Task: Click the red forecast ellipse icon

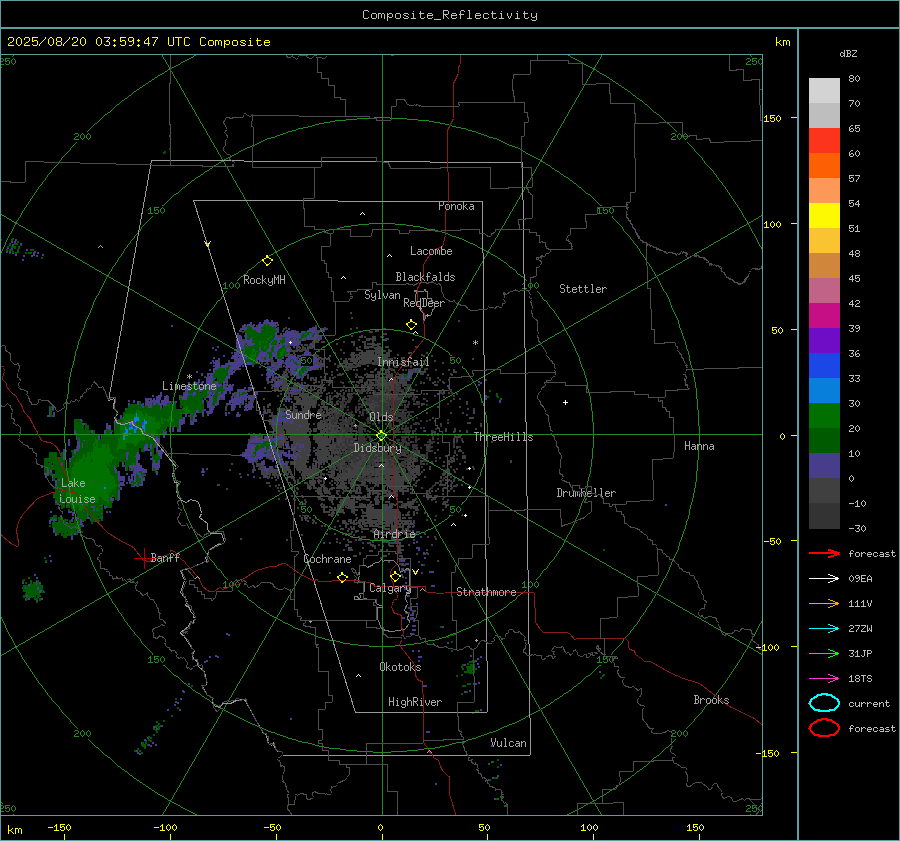Action: 824,728
